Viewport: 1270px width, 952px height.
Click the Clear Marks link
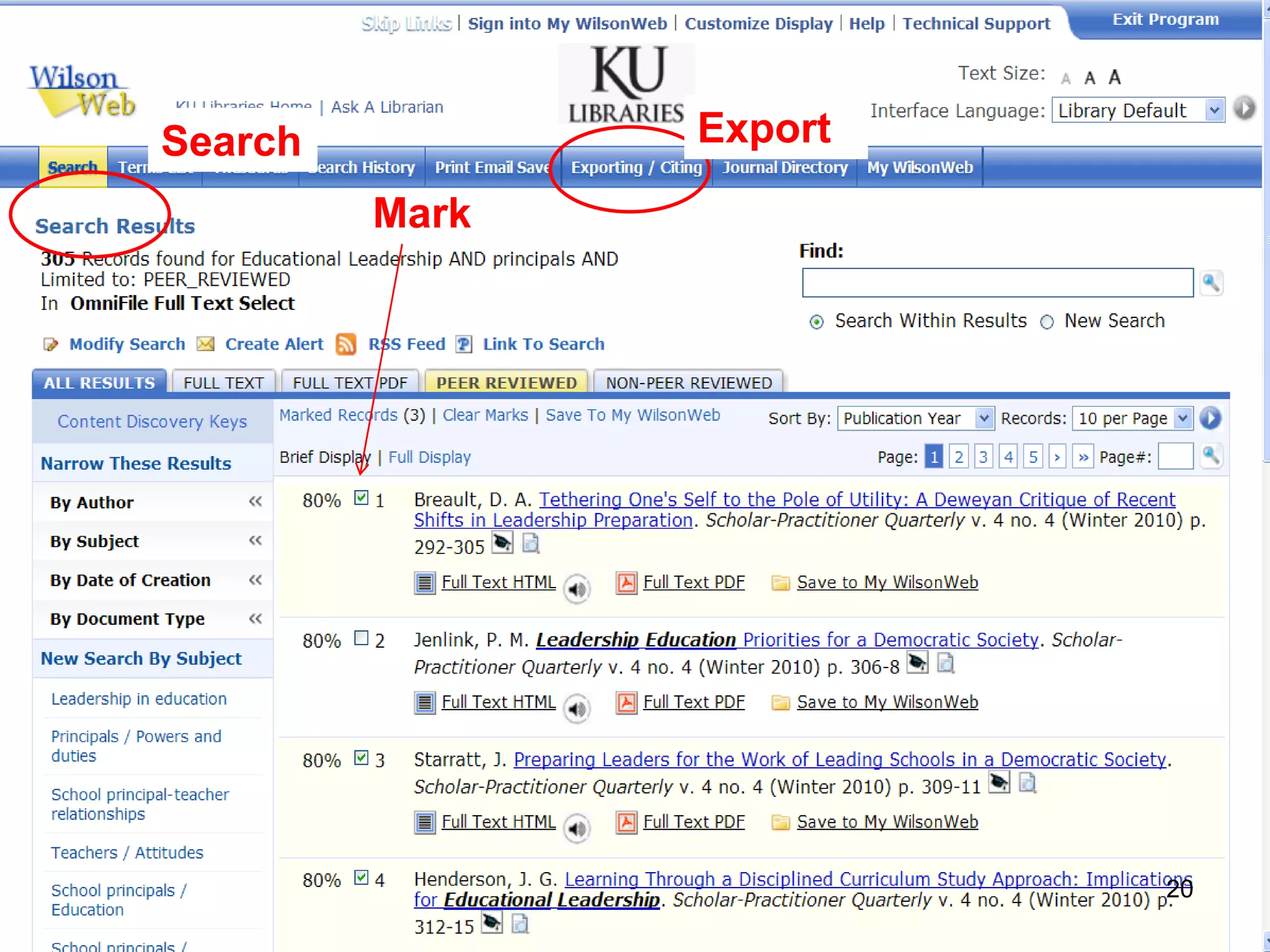click(485, 415)
